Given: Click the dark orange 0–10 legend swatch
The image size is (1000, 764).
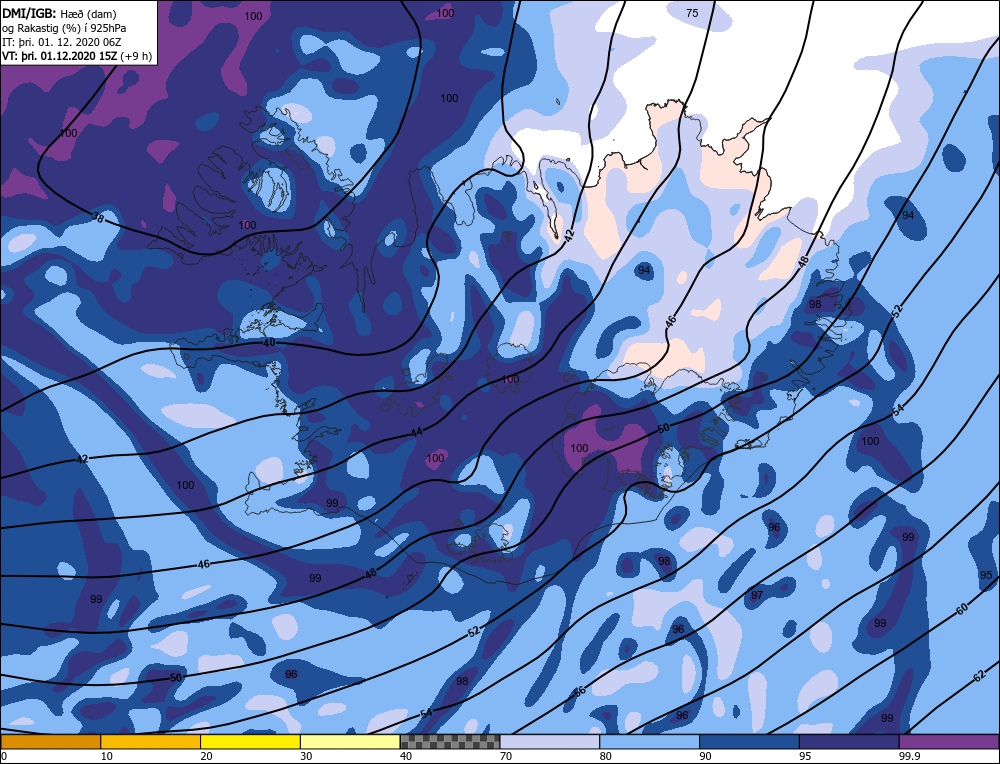Looking at the screenshot, I should coord(50,742).
